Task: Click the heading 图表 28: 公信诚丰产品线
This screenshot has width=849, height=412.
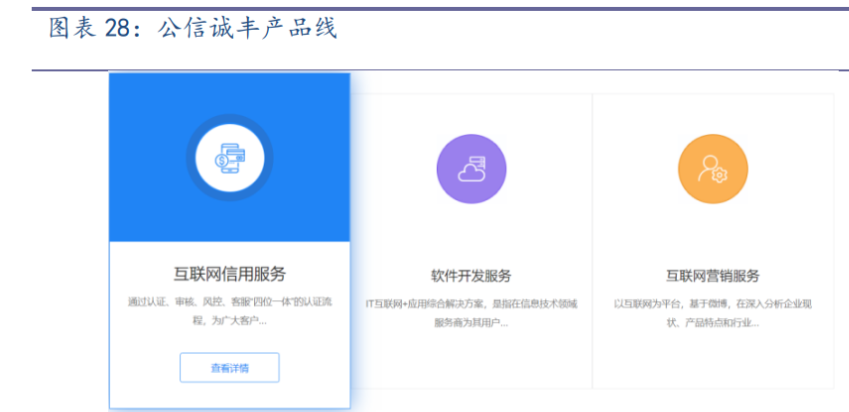Action: click(x=193, y=28)
